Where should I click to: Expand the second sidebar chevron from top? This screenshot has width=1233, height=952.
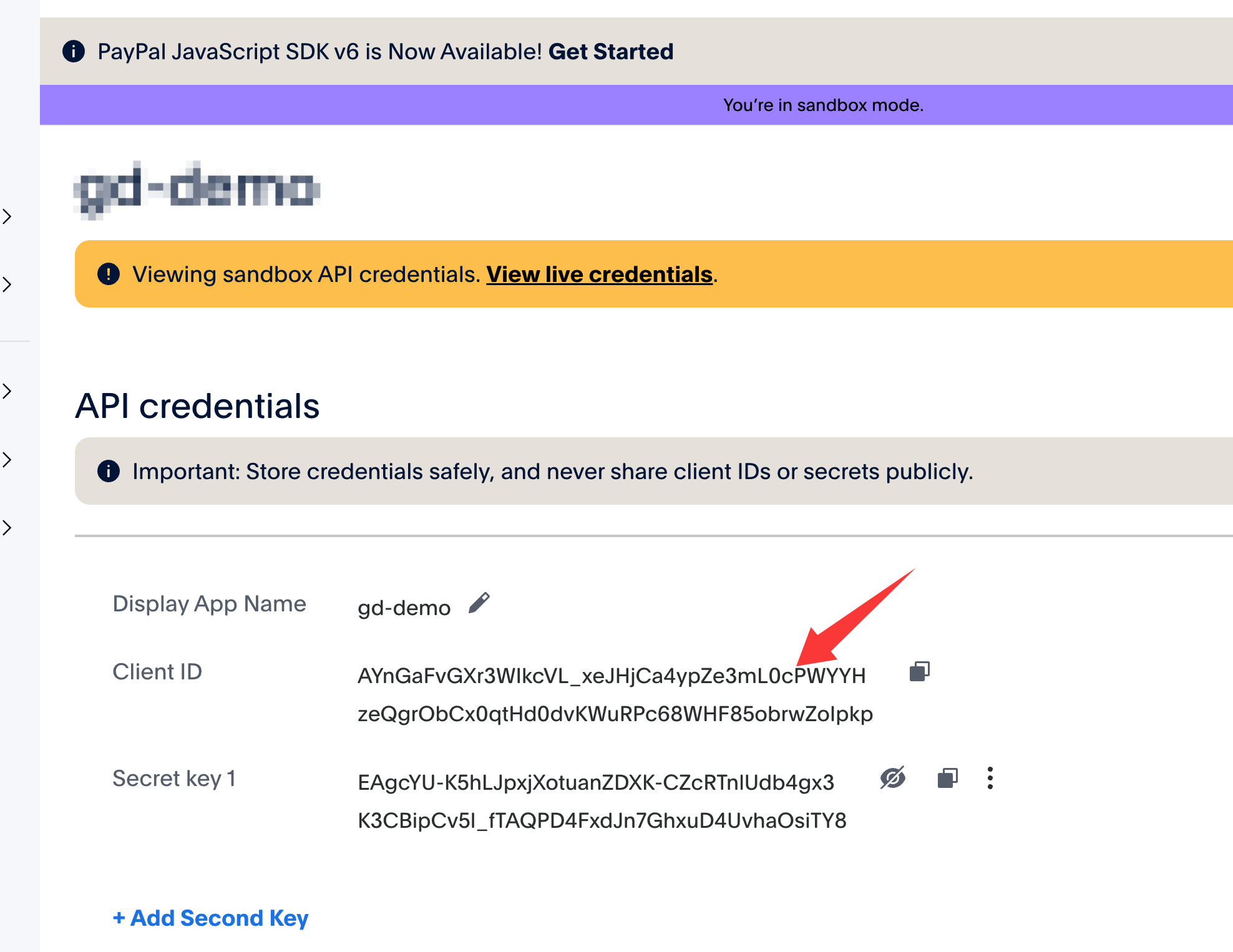coord(7,284)
